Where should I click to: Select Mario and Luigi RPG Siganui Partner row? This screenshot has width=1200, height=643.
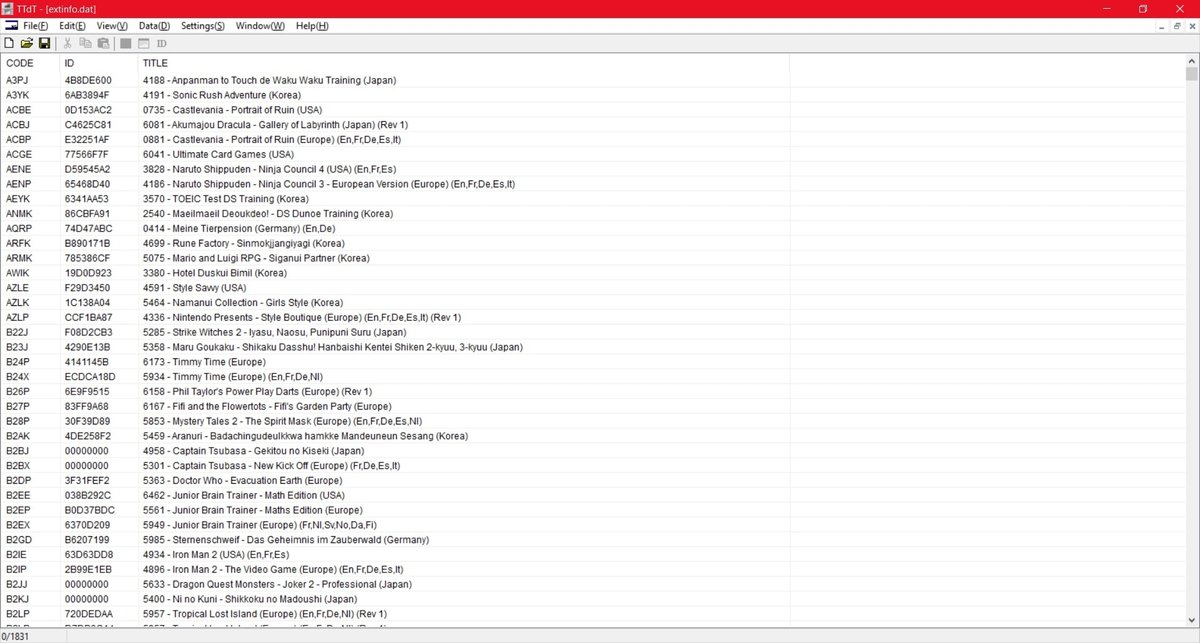(x=592, y=258)
